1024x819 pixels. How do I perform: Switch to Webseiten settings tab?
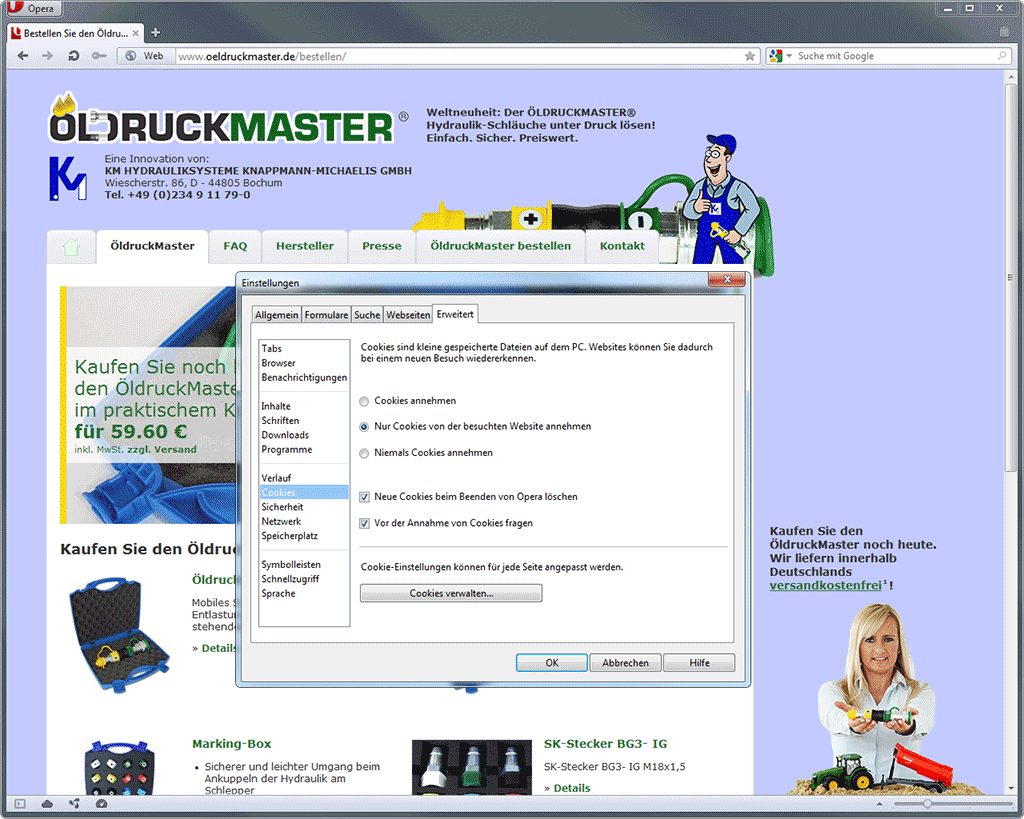(408, 315)
